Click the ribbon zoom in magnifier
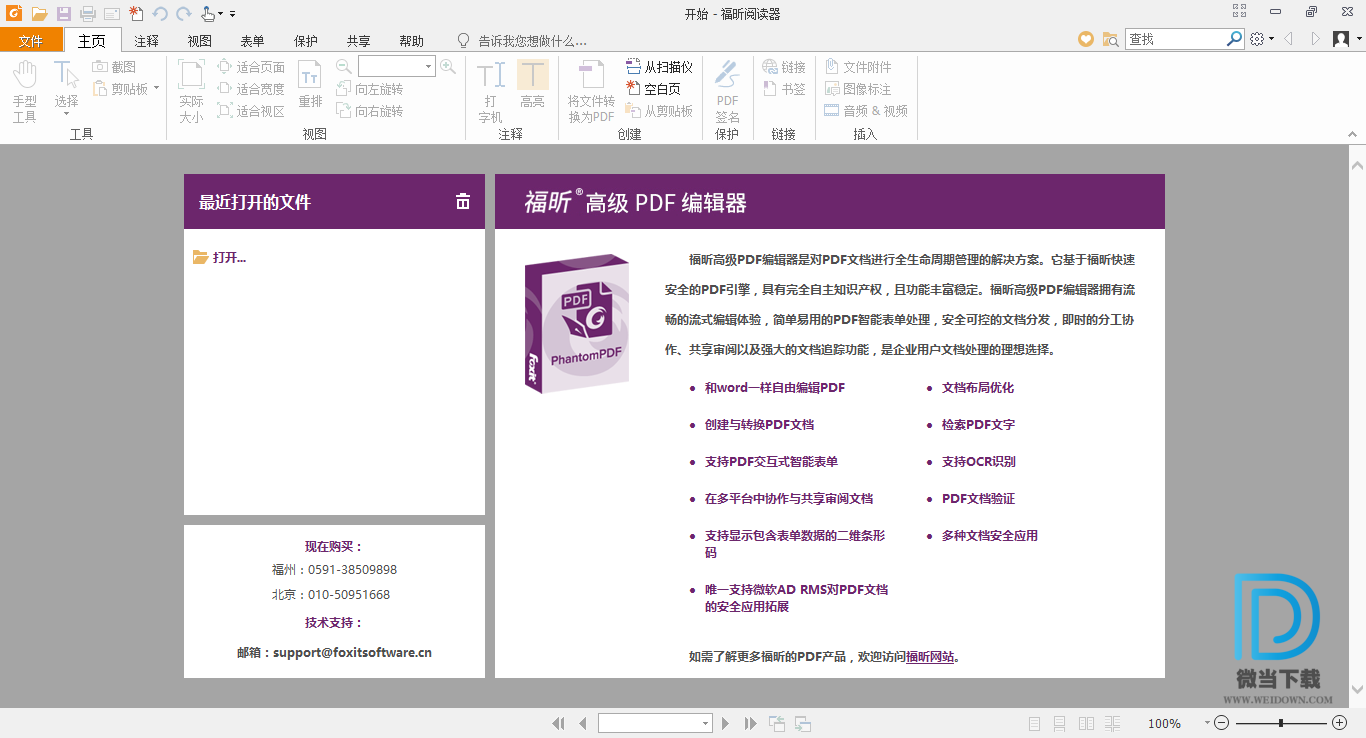The height and width of the screenshot is (738, 1366). pyautogui.click(x=448, y=67)
